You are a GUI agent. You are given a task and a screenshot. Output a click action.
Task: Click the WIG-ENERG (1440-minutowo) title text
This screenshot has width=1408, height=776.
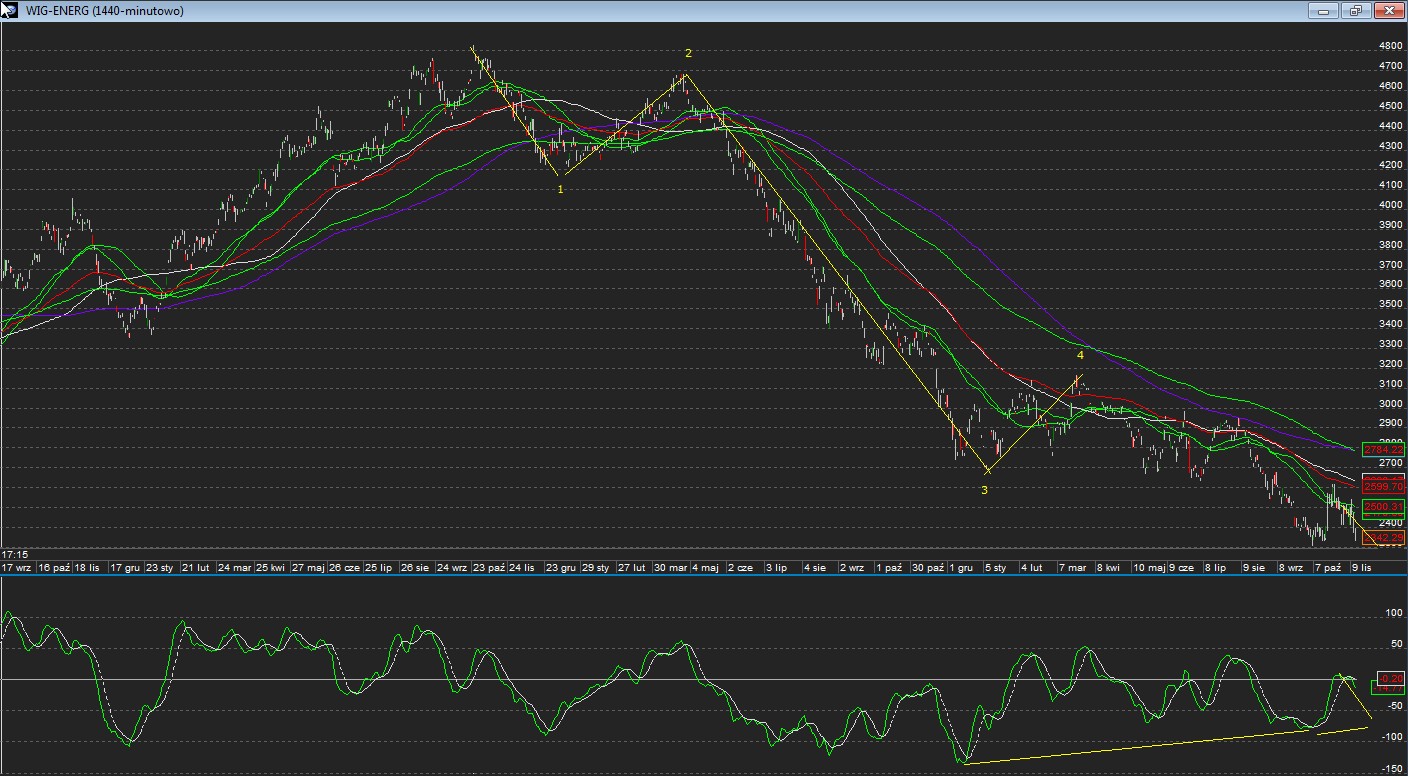[x=104, y=11]
